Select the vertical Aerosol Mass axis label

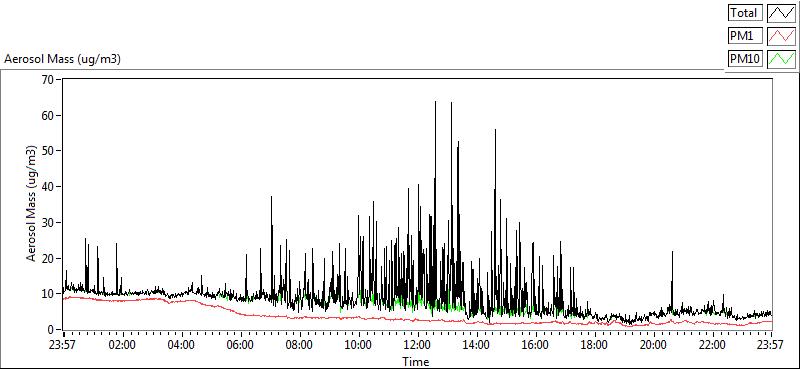32,204
